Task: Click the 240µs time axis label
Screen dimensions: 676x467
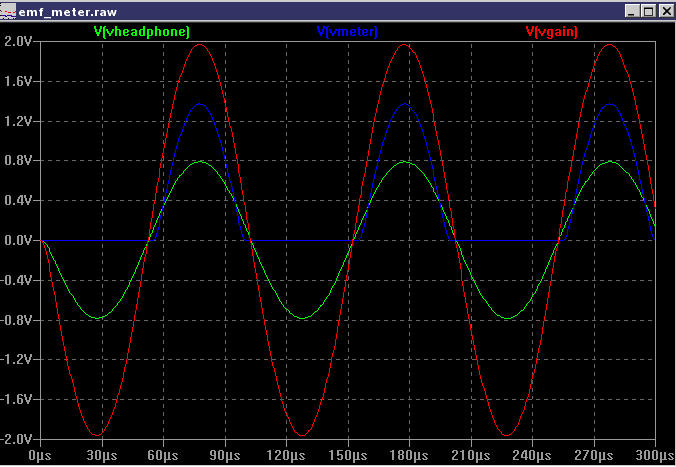Action: click(532, 455)
